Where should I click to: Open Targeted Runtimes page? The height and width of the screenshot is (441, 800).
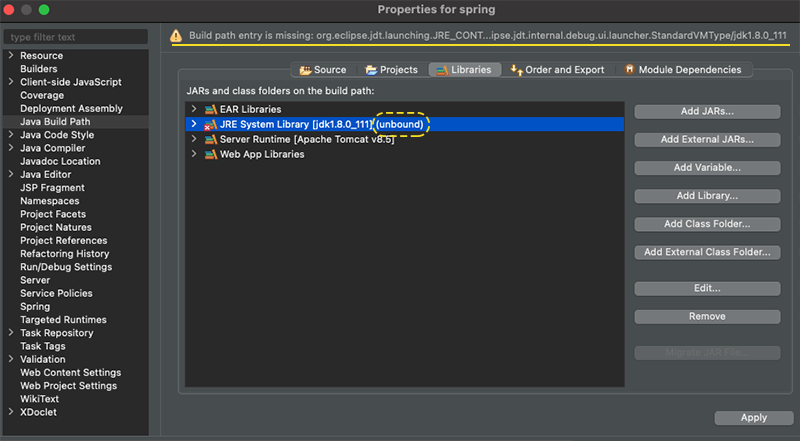pos(63,320)
